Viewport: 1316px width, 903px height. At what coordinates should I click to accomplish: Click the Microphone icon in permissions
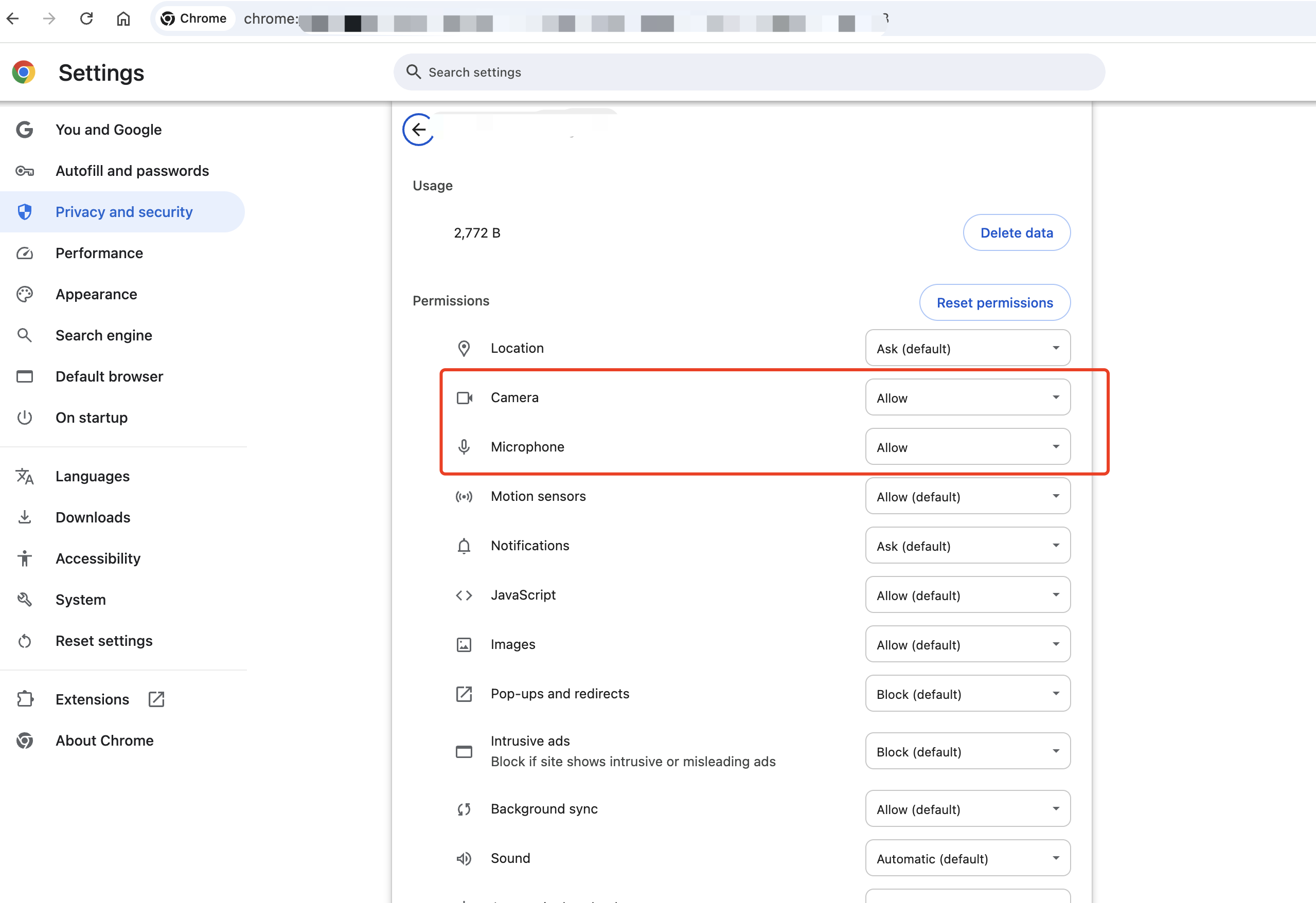[464, 447]
